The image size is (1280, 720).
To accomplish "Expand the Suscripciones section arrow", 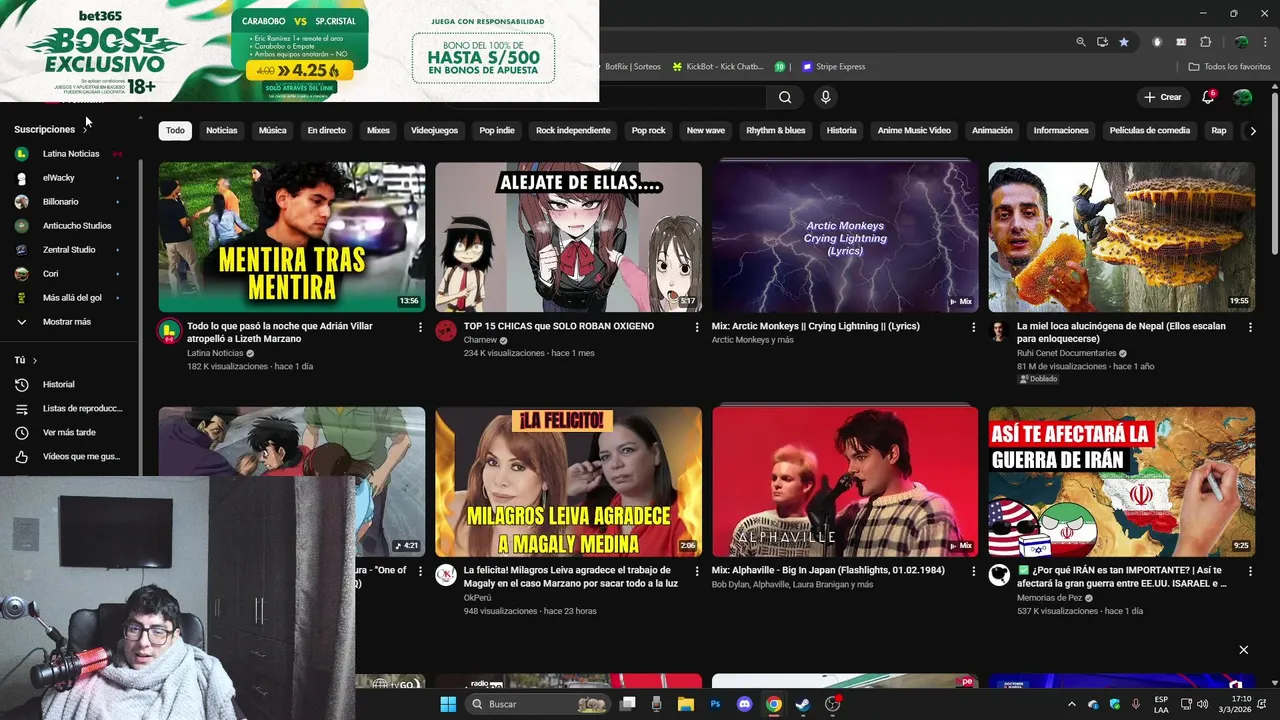I will [85, 130].
